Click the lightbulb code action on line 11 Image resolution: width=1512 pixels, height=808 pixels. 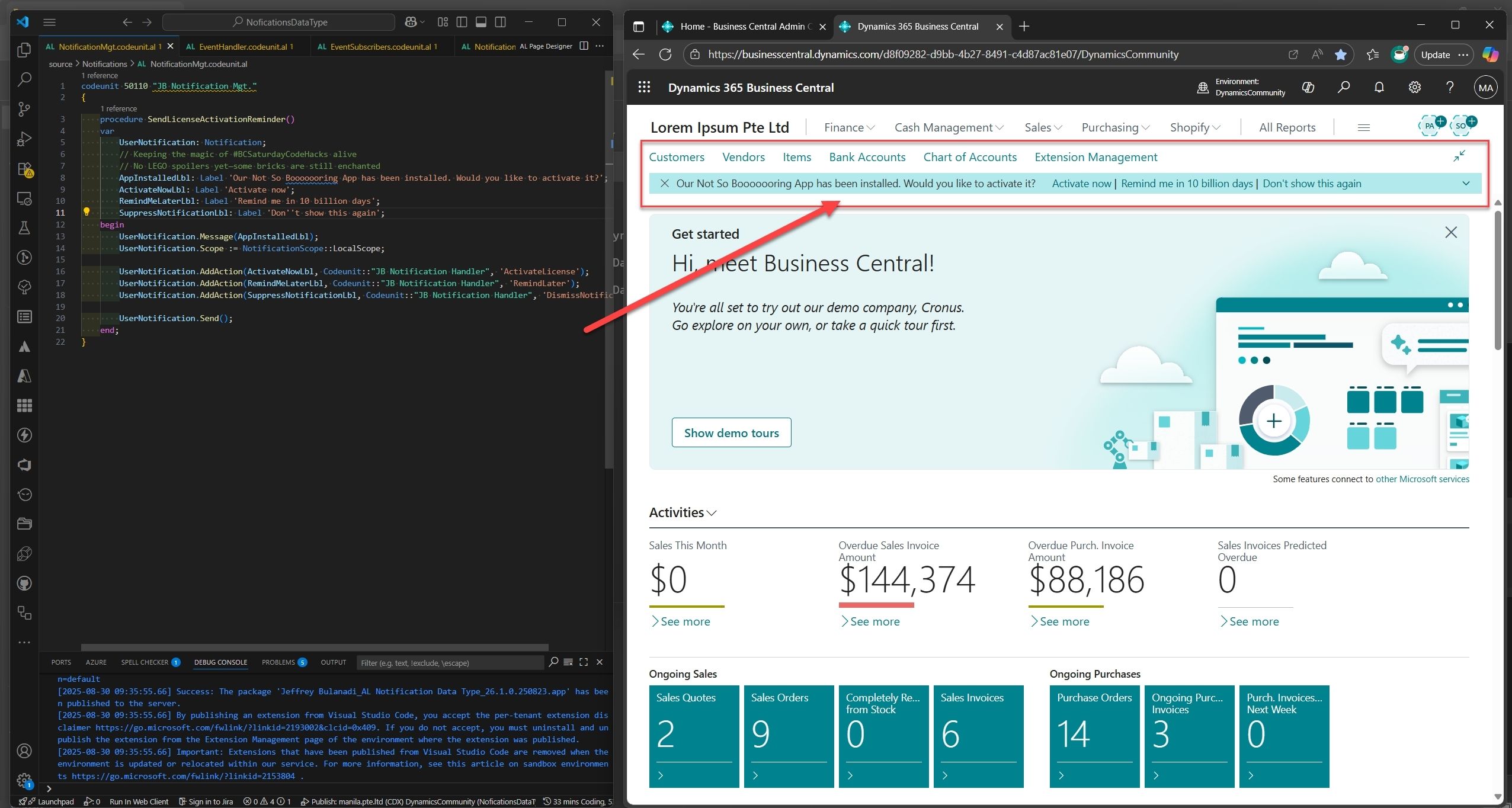(87, 212)
